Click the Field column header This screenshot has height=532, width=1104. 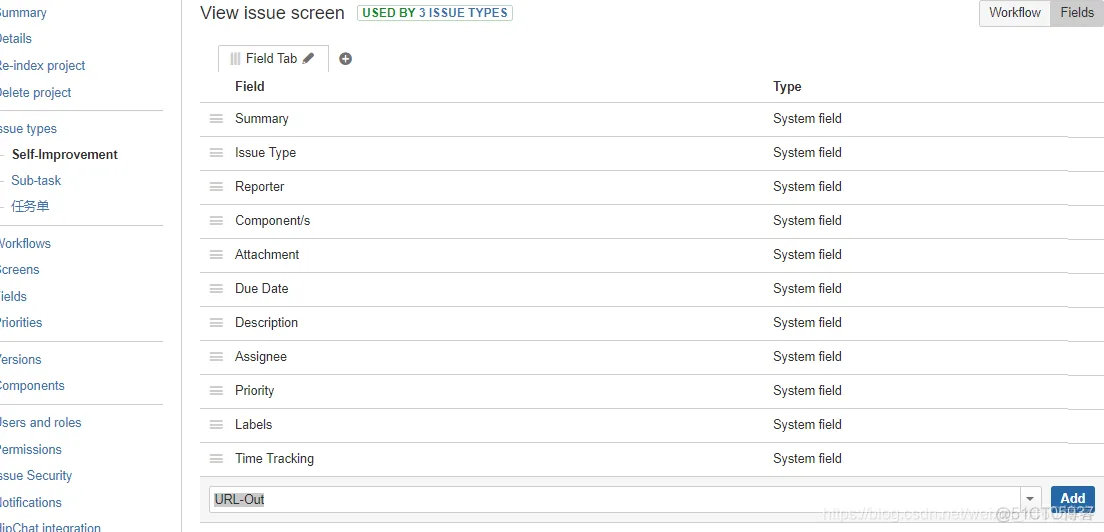[250, 87]
